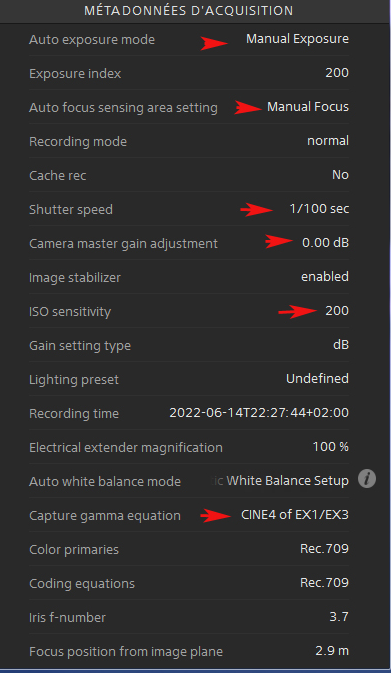Select the Recording mode normal value
The image size is (391, 673).
click(x=328, y=141)
